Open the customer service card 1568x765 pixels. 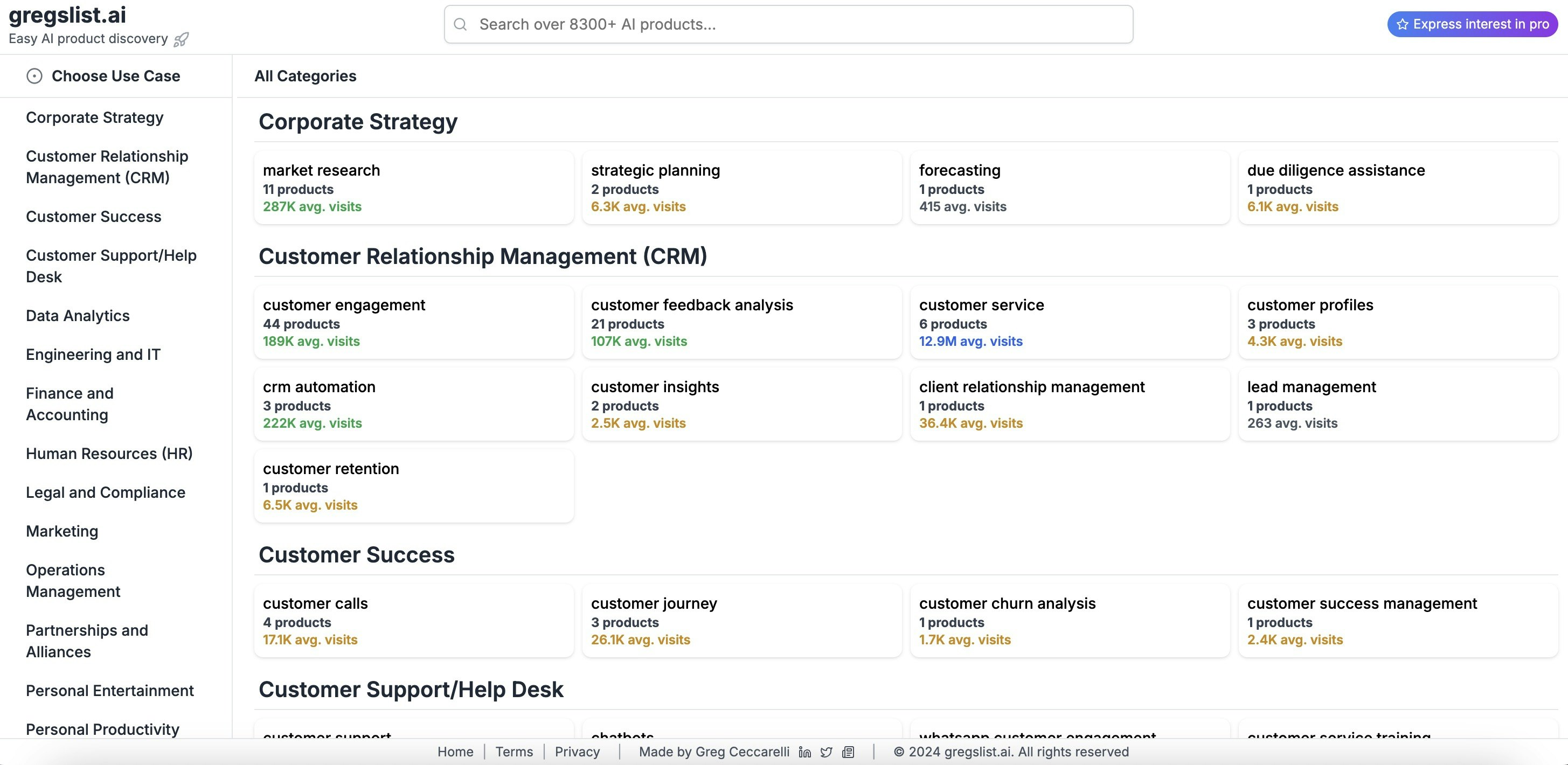point(1070,322)
